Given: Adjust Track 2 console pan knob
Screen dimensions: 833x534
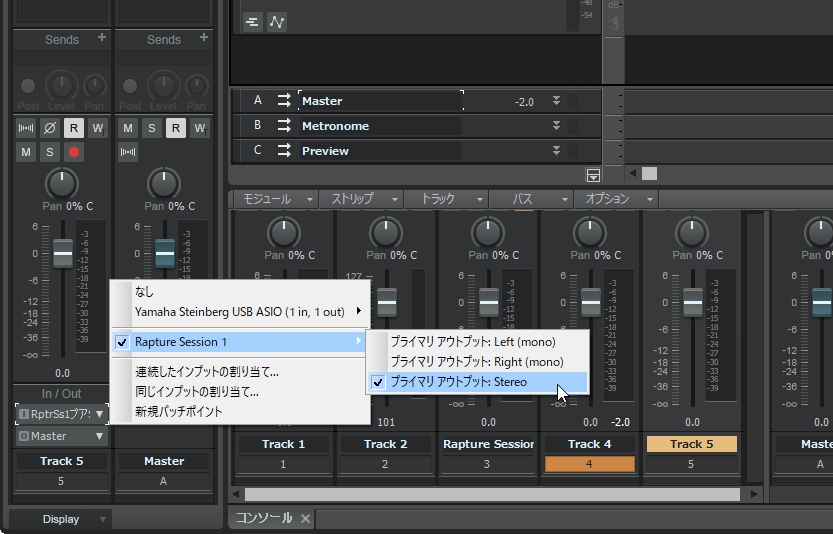Looking at the screenshot, I should pyautogui.click(x=386, y=233).
